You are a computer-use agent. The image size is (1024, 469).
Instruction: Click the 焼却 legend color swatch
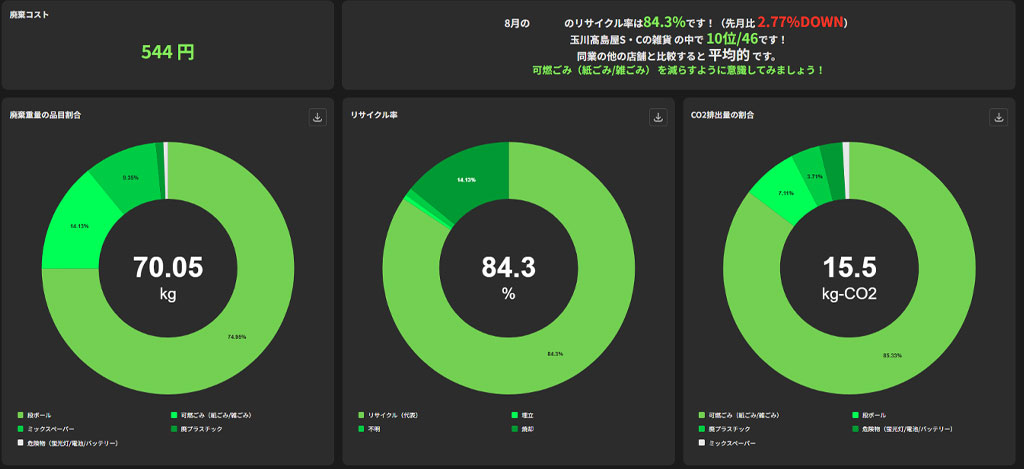pos(513,428)
